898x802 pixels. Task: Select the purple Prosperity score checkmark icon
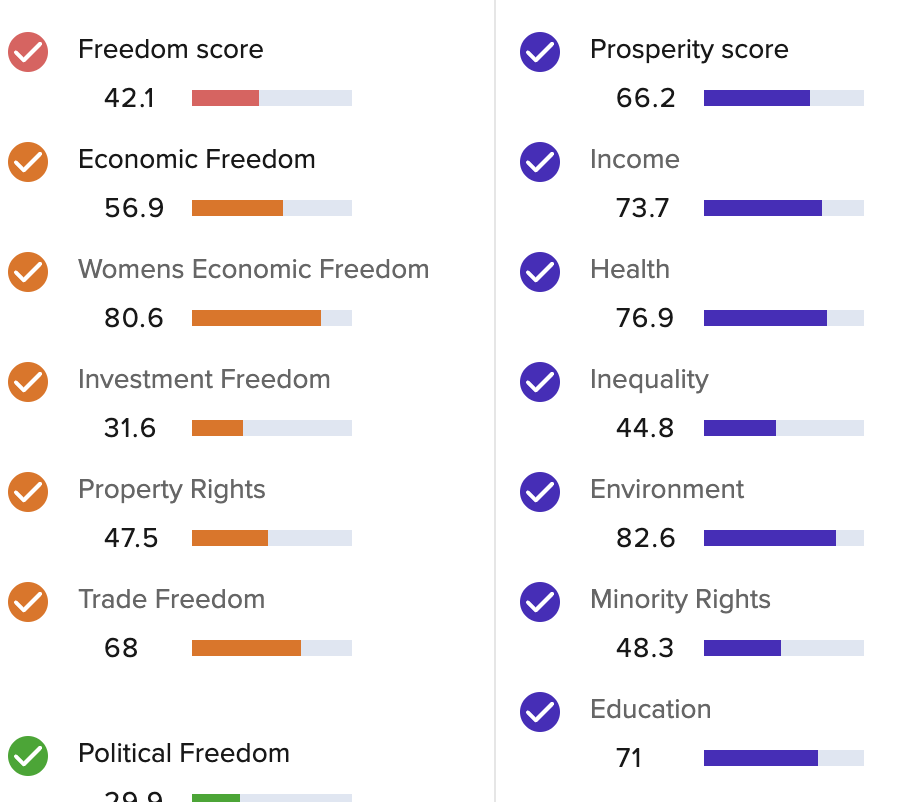[540, 52]
